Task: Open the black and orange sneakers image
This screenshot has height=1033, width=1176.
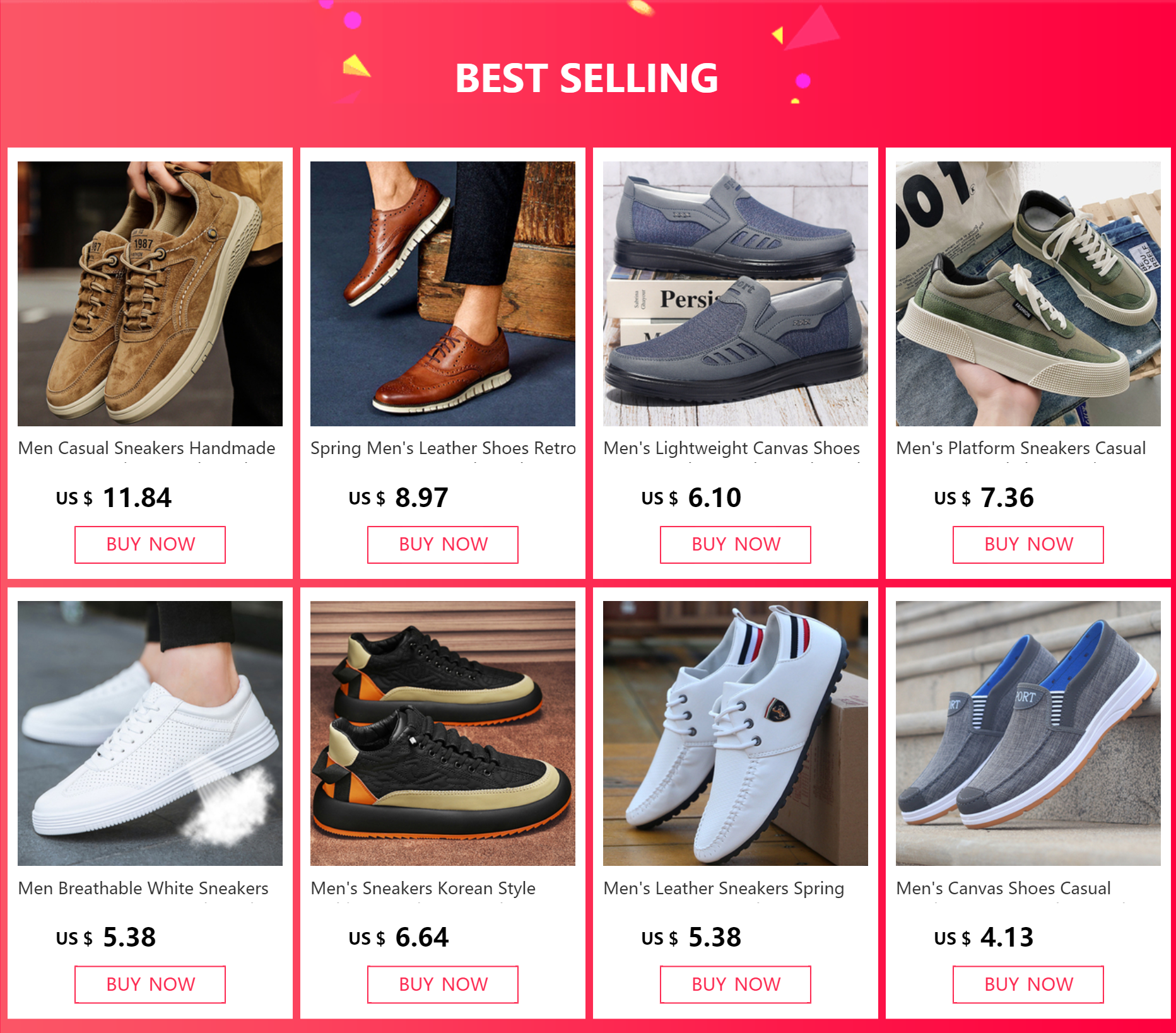Action: 443,733
